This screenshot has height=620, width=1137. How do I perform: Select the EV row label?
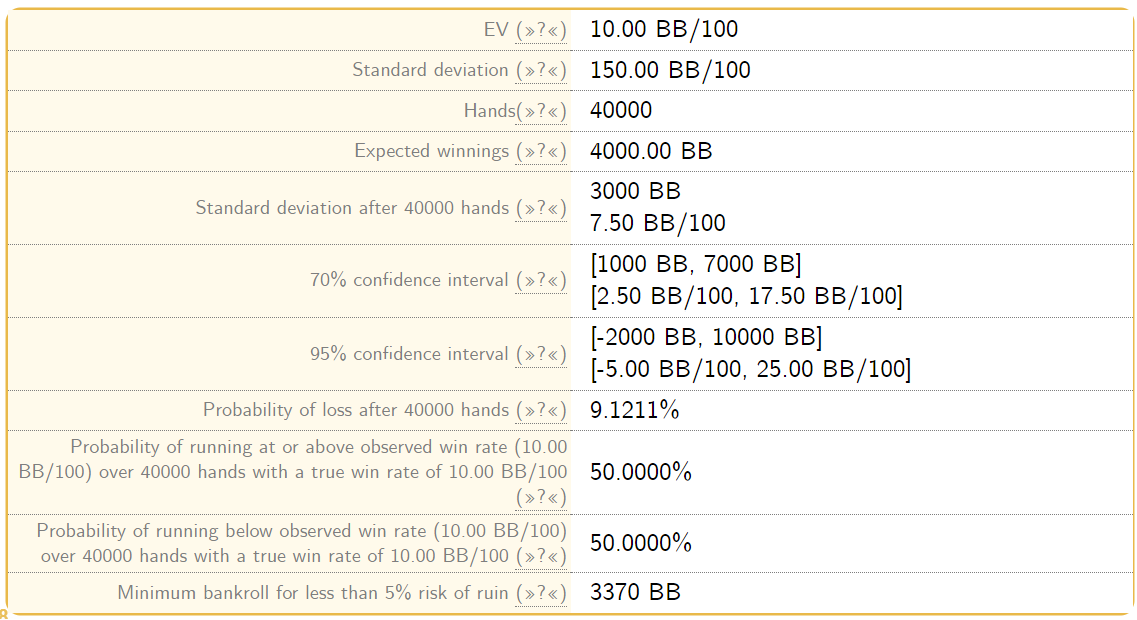point(497,30)
